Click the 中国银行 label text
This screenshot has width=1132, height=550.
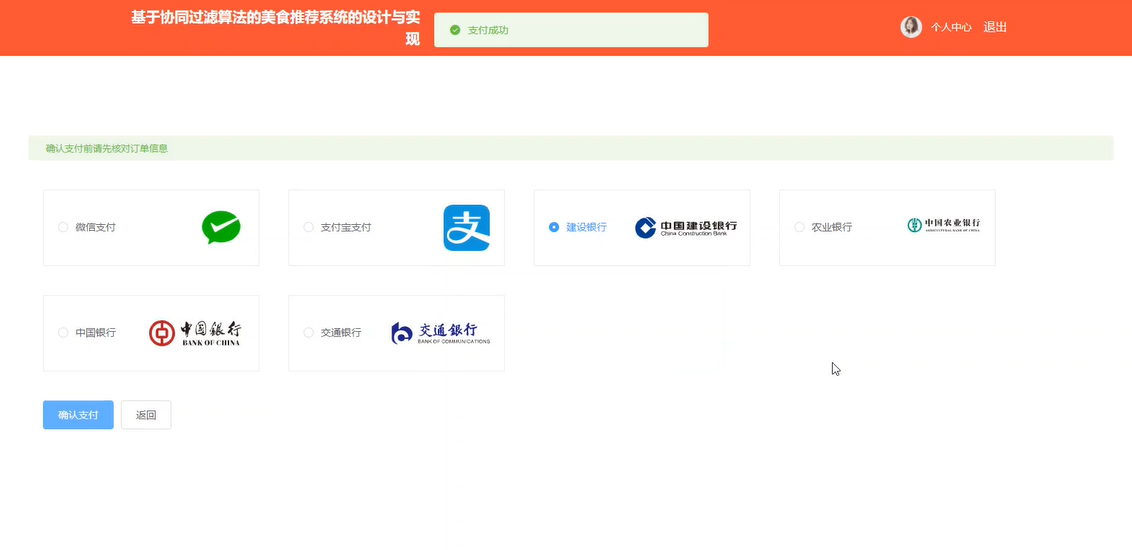tap(95, 333)
